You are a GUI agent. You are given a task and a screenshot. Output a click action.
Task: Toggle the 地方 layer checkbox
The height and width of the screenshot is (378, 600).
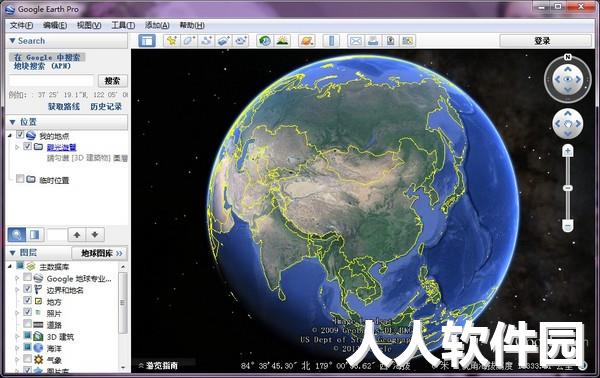pyautogui.click(x=27, y=301)
